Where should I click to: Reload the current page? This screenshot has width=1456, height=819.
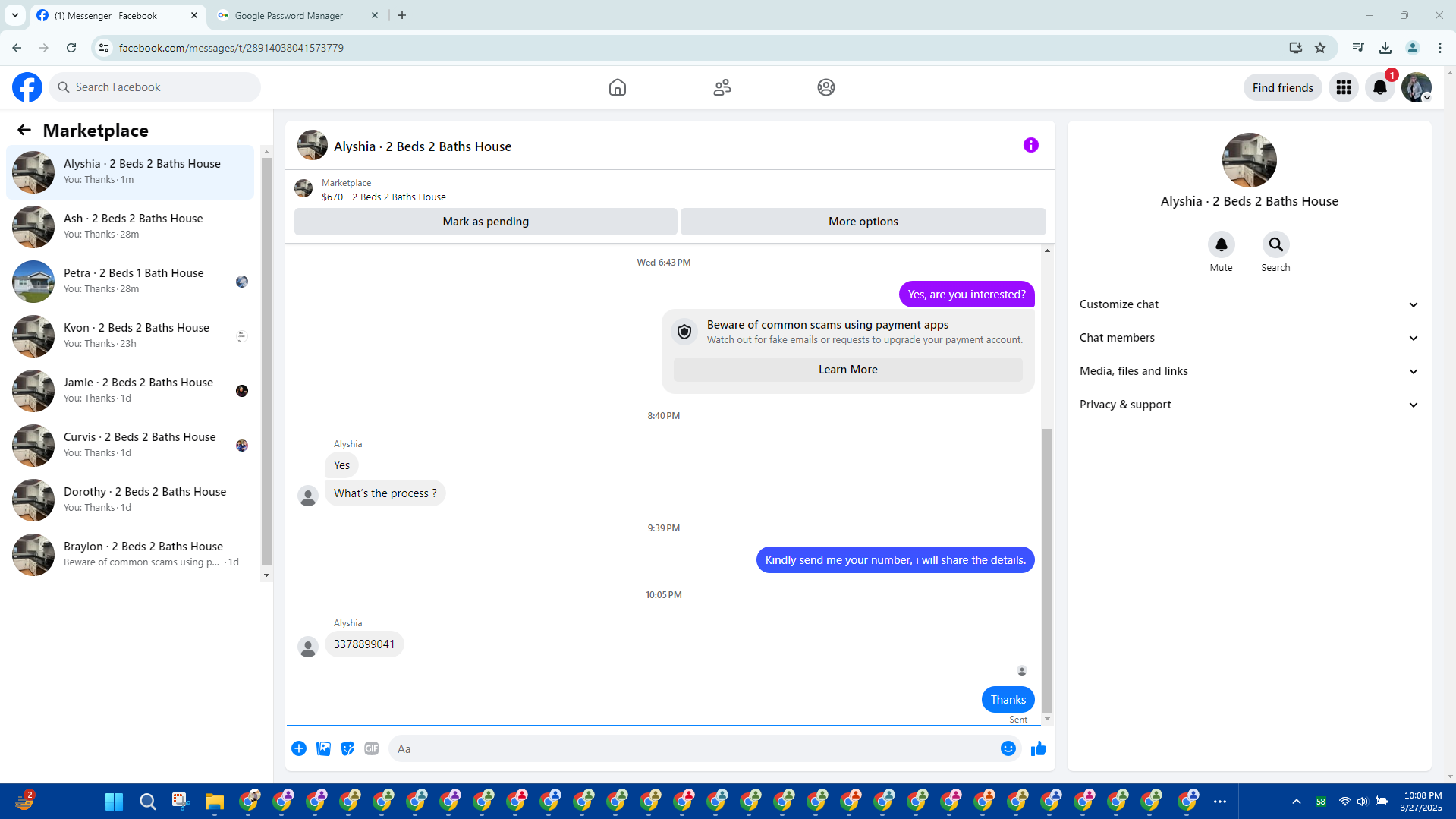[x=71, y=48]
